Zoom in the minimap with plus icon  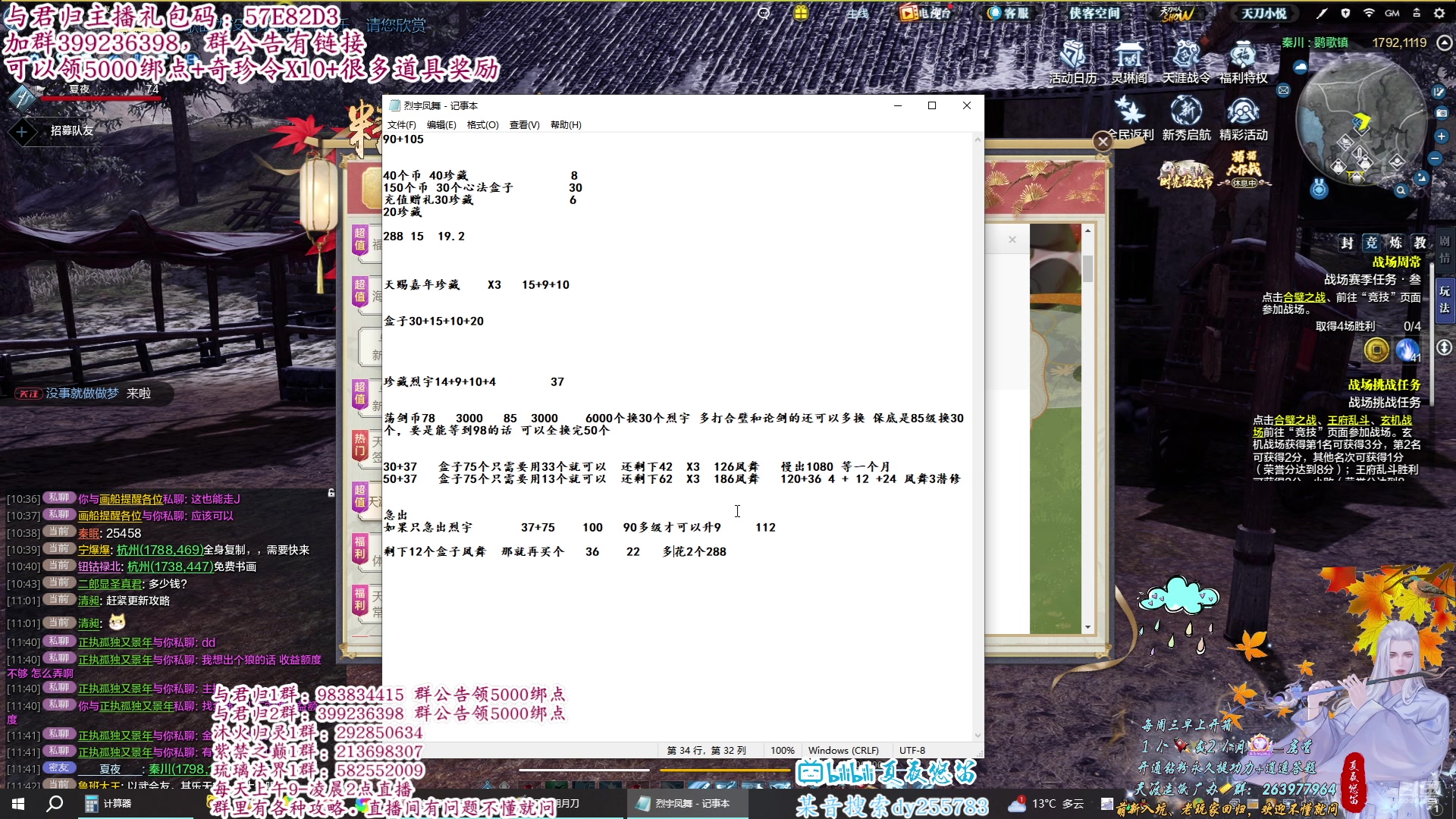(1442, 136)
